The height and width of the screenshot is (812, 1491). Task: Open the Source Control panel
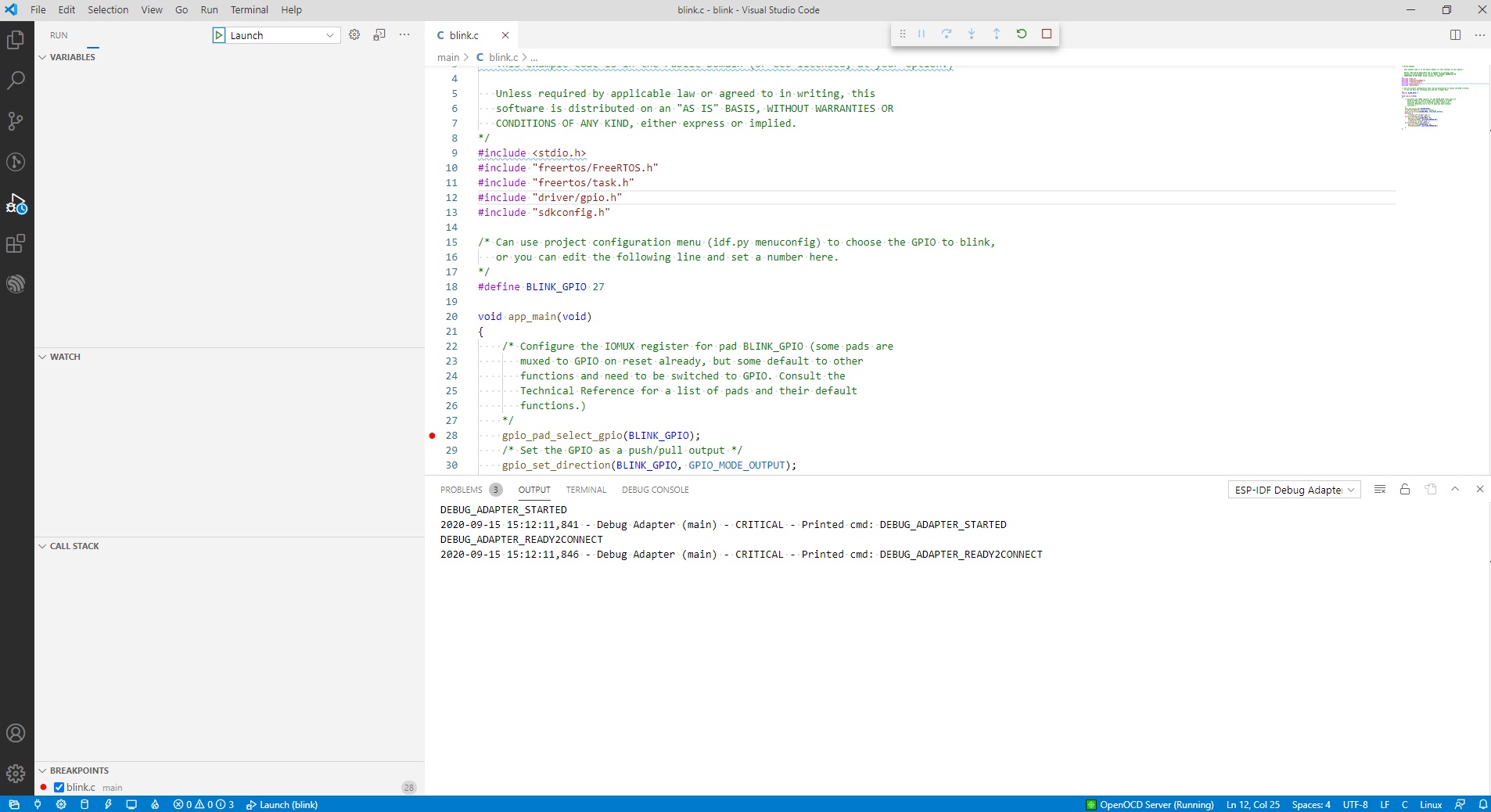tap(15, 121)
